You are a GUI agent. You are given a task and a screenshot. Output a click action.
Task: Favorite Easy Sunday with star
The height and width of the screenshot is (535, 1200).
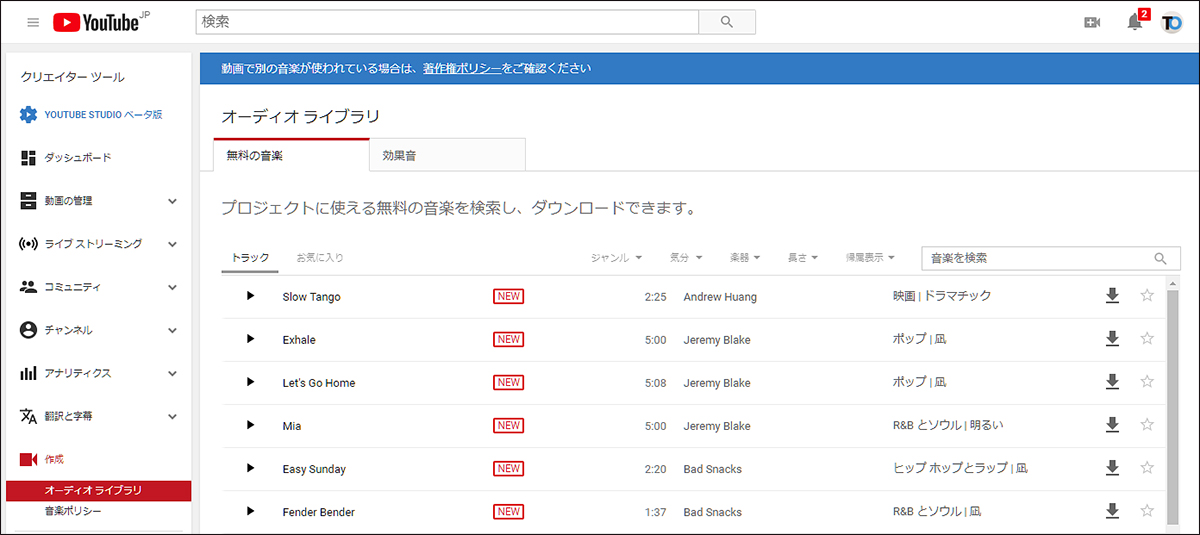(x=1147, y=468)
